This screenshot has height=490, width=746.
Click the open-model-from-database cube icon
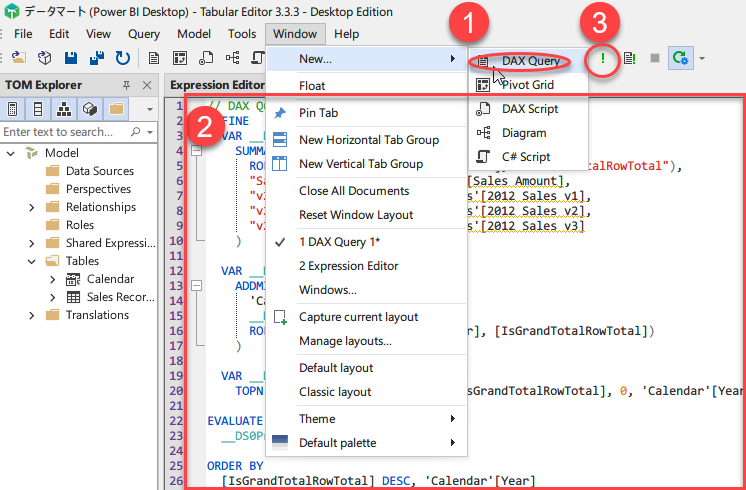pyautogui.click(x=45, y=58)
